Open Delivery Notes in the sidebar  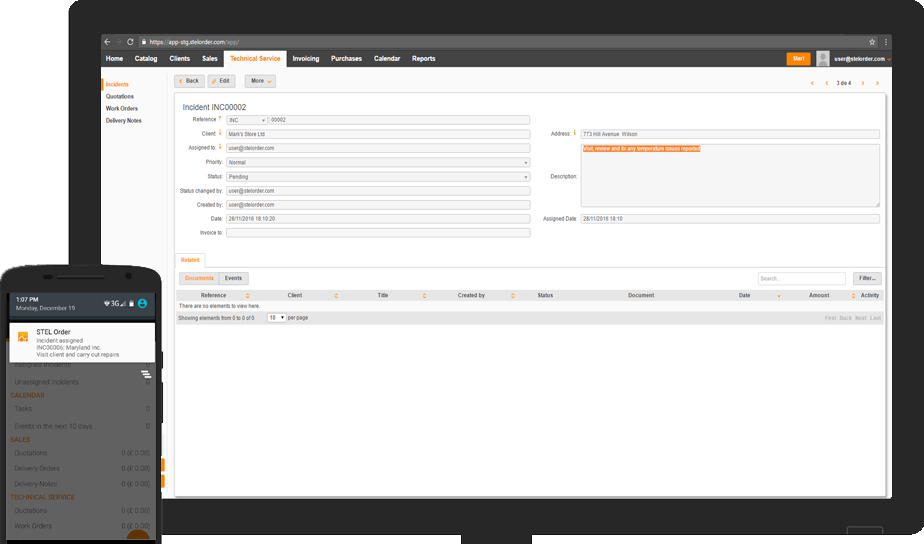[x=124, y=120]
